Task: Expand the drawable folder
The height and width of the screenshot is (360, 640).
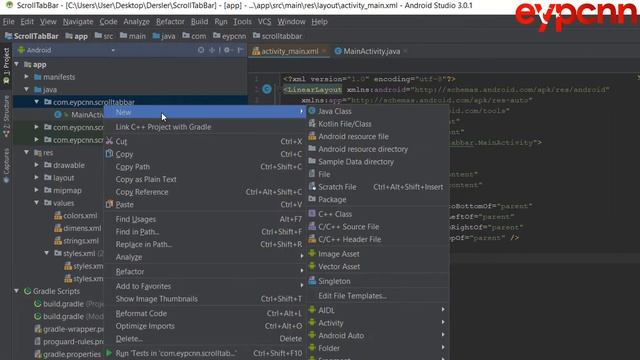Action: (x=37, y=165)
